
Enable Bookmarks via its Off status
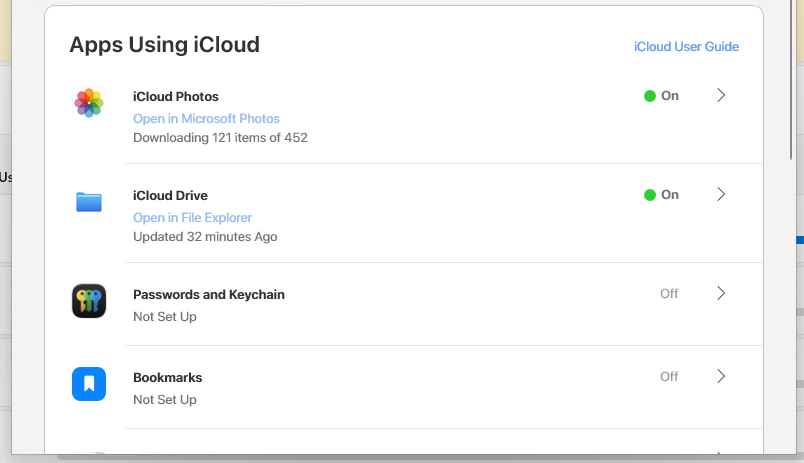click(669, 377)
